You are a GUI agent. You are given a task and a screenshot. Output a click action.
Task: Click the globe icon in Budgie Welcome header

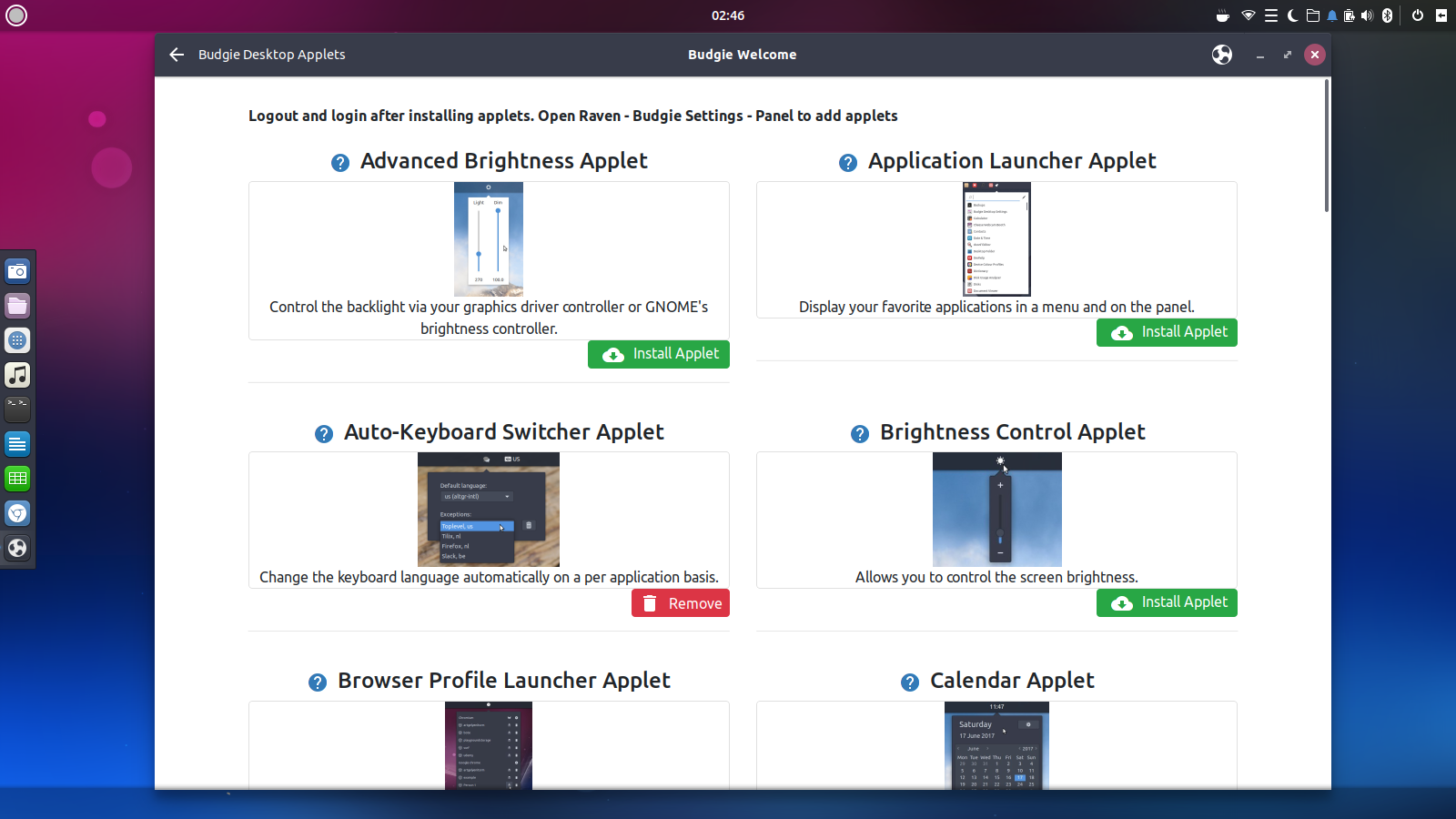click(x=1222, y=55)
